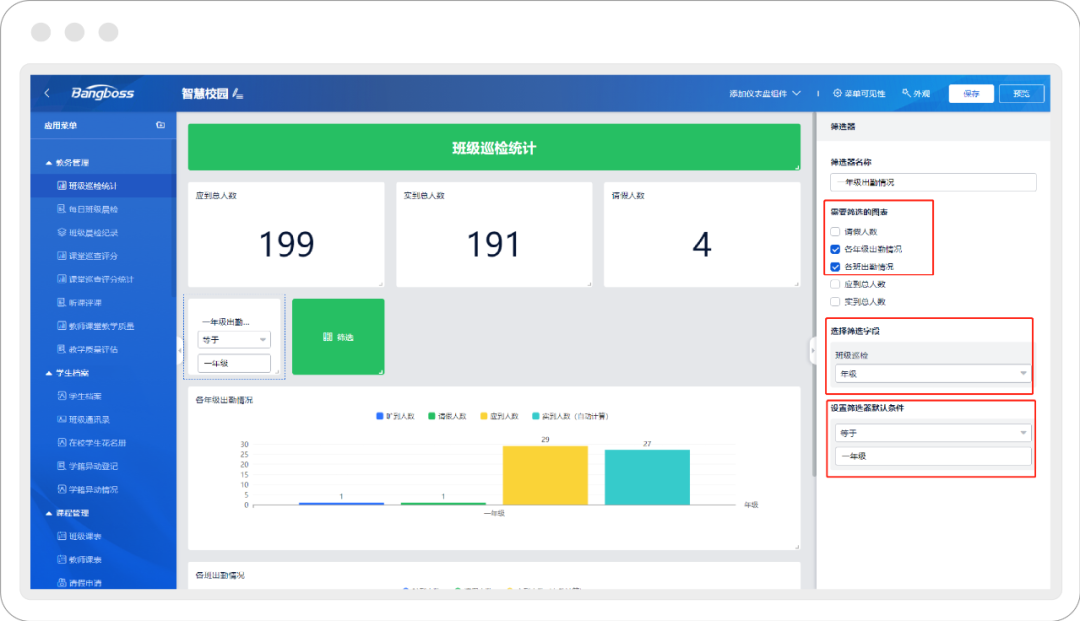
Task: Click the green 筛选 filter button
Action: [338, 337]
